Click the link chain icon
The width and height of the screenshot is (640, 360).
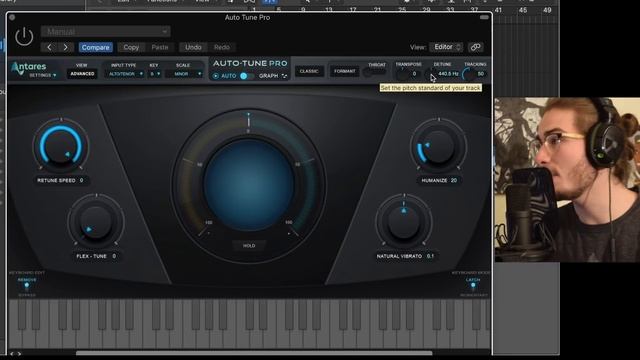(x=475, y=47)
